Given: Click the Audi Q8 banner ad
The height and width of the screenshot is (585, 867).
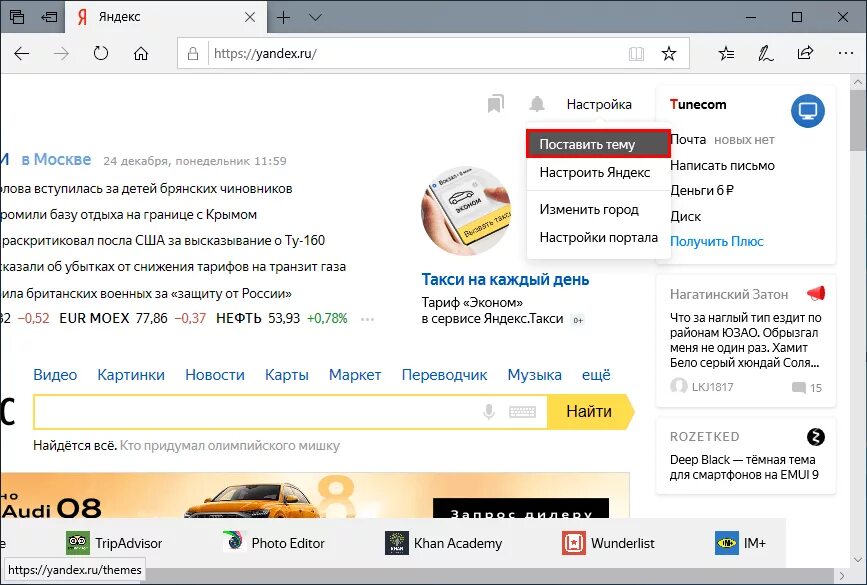Looking at the screenshot, I should [315, 495].
